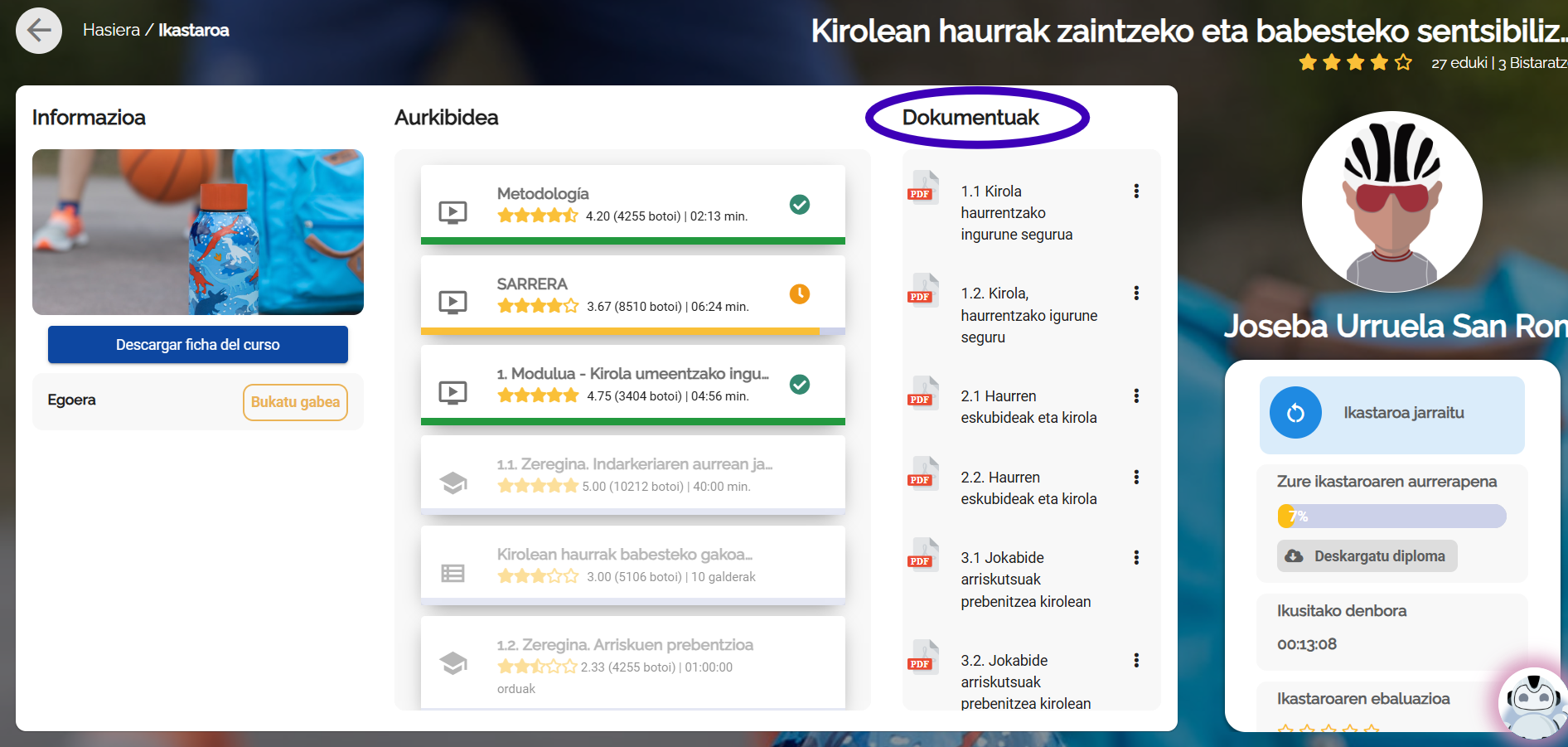
Task: Go to Hasiera in the breadcrumb
Action: pyautogui.click(x=111, y=31)
